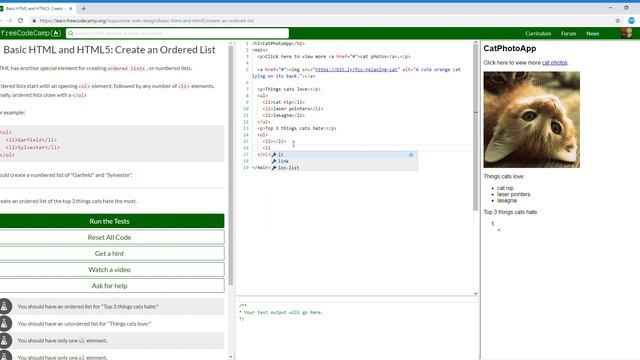Click the Run the Tests button
This screenshot has width=640, height=360.
click(x=109, y=221)
